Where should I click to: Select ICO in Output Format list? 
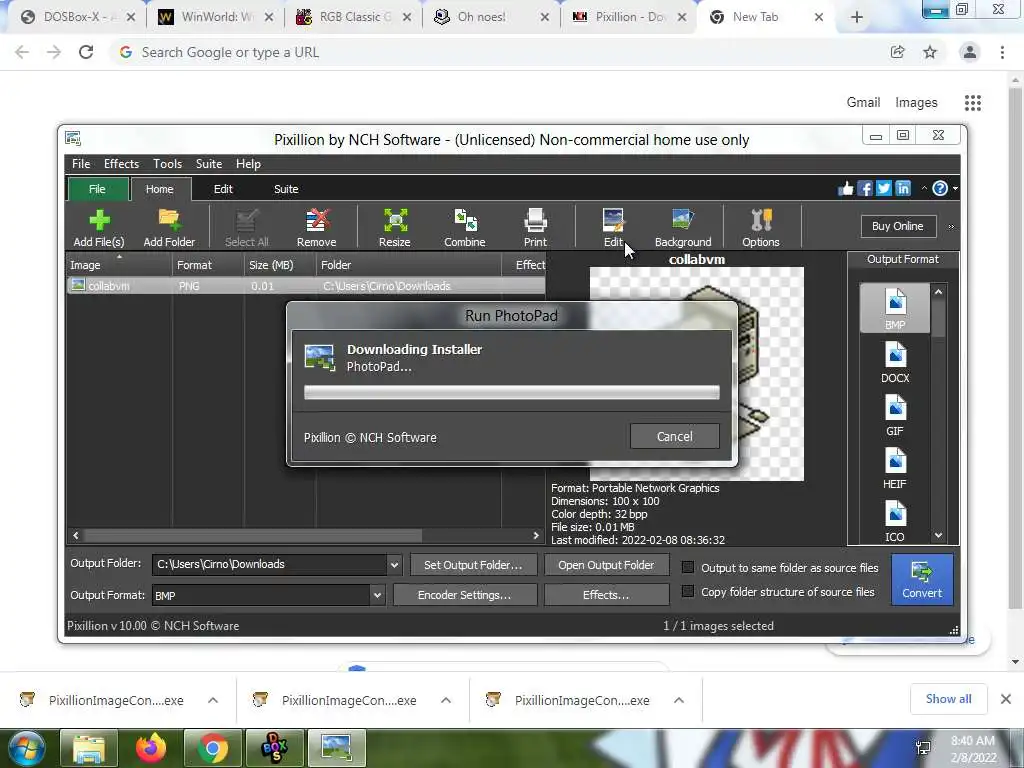pos(895,521)
